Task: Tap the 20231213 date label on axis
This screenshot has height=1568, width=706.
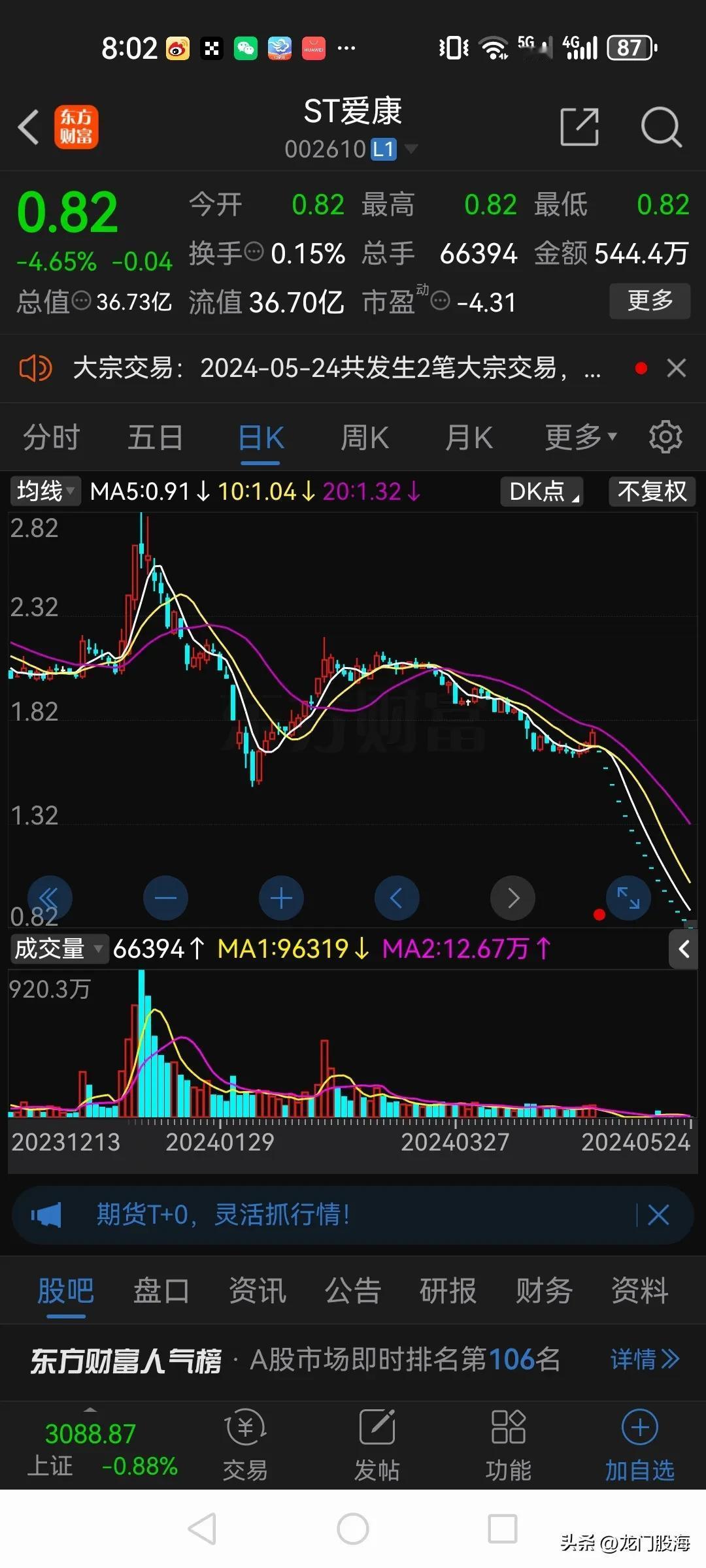Action: 66,1142
